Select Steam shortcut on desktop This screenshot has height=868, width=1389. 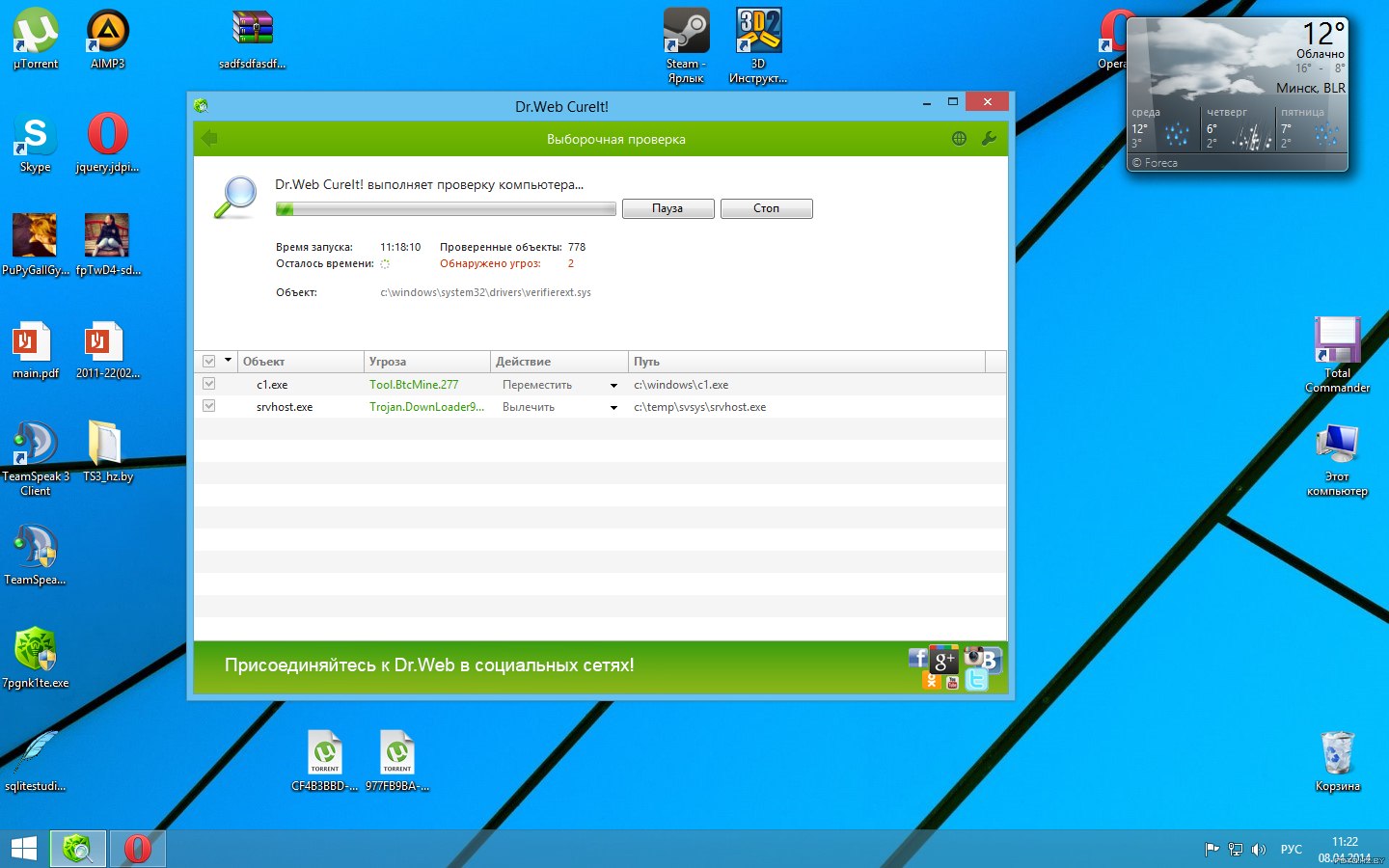[x=686, y=46]
